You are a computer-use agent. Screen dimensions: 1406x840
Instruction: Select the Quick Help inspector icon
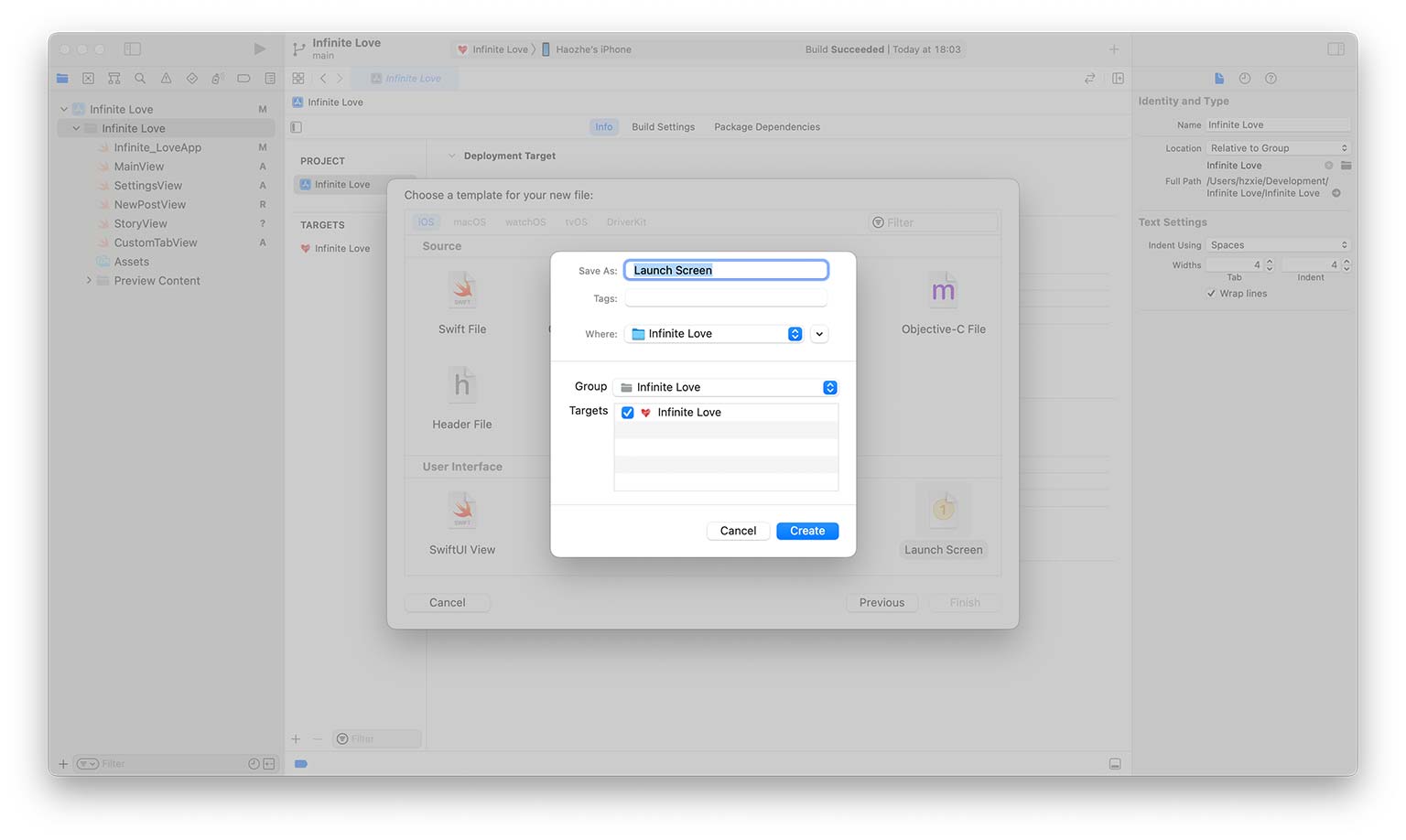pos(1271,79)
